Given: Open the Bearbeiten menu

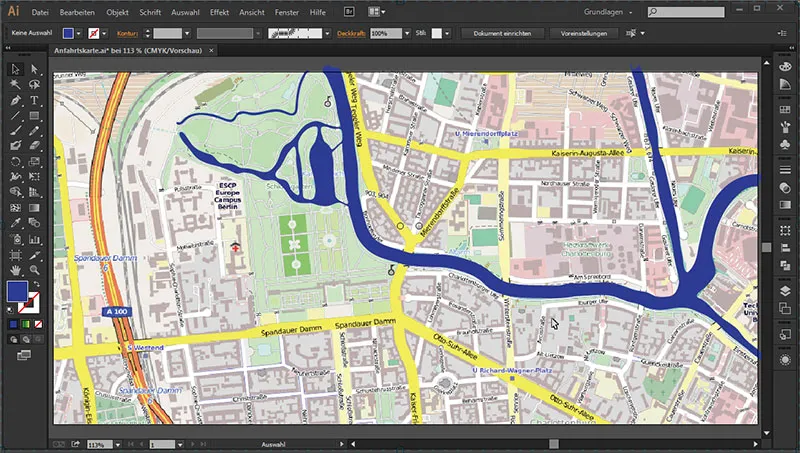Looking at the screenshot, I should 77,12.
